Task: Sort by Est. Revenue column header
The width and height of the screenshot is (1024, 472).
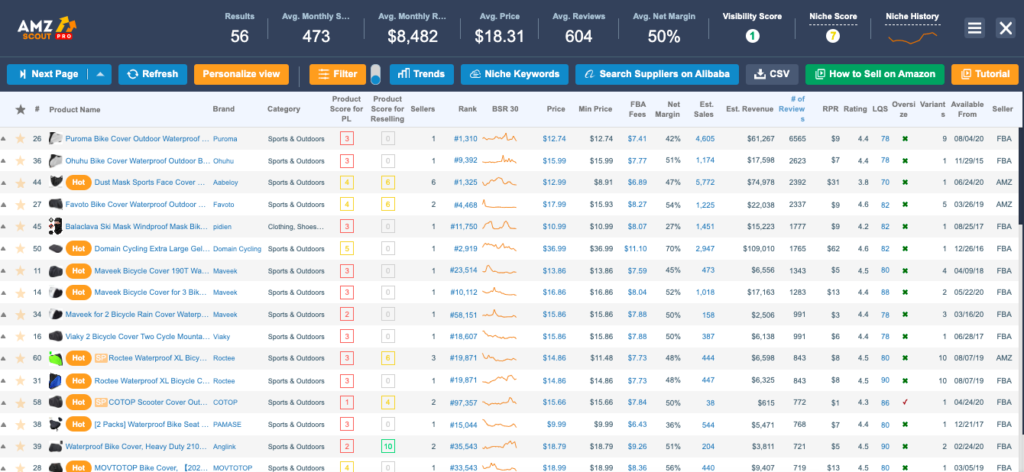Action: coord(750,109)
